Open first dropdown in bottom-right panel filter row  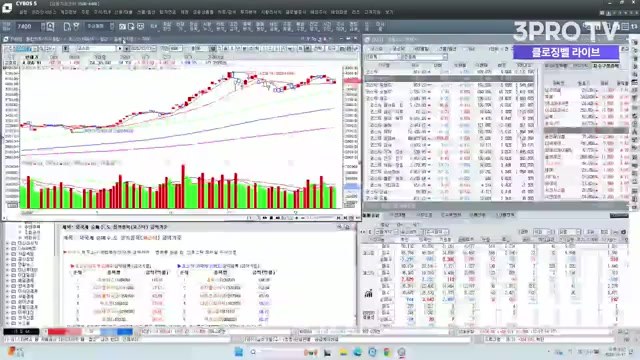pos(386,232)
